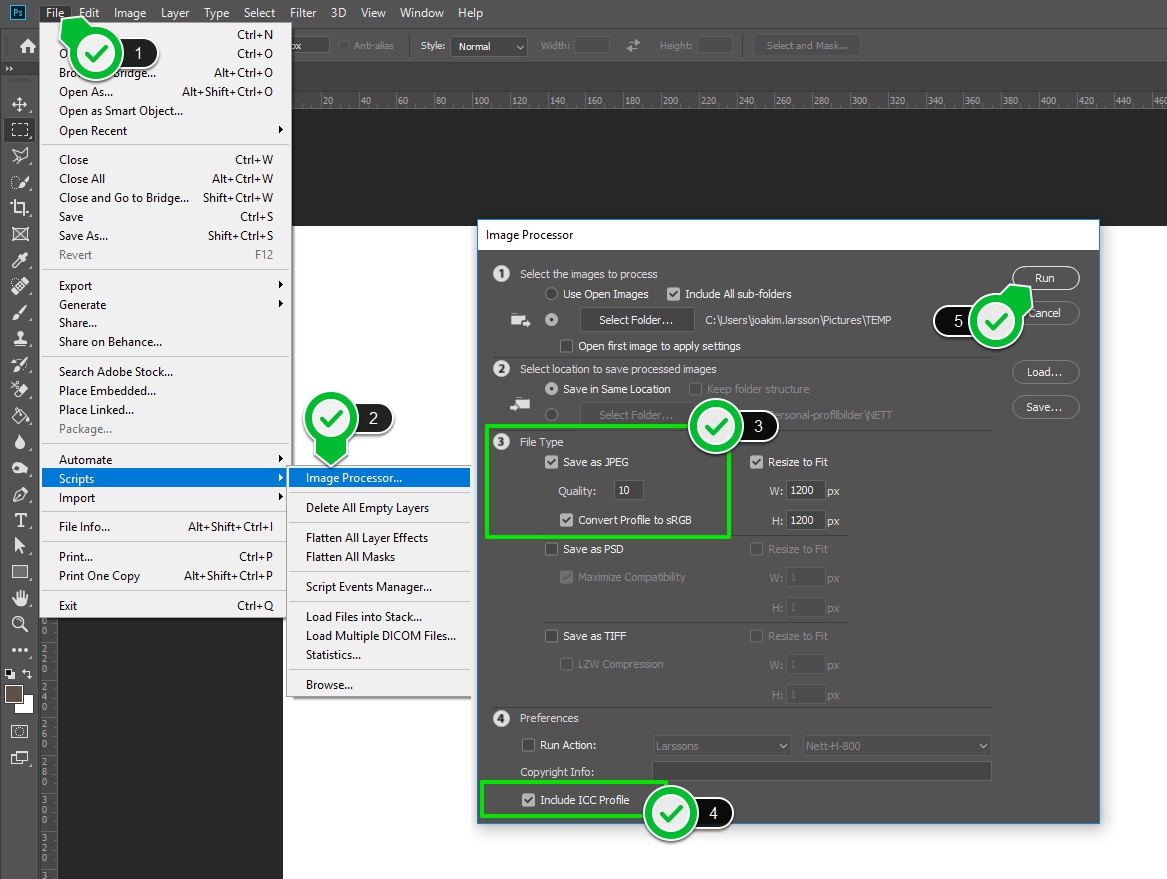Screen dimensions: 1167x879
Task: Expand the Automate submenu
Action: tap(165, 460)
